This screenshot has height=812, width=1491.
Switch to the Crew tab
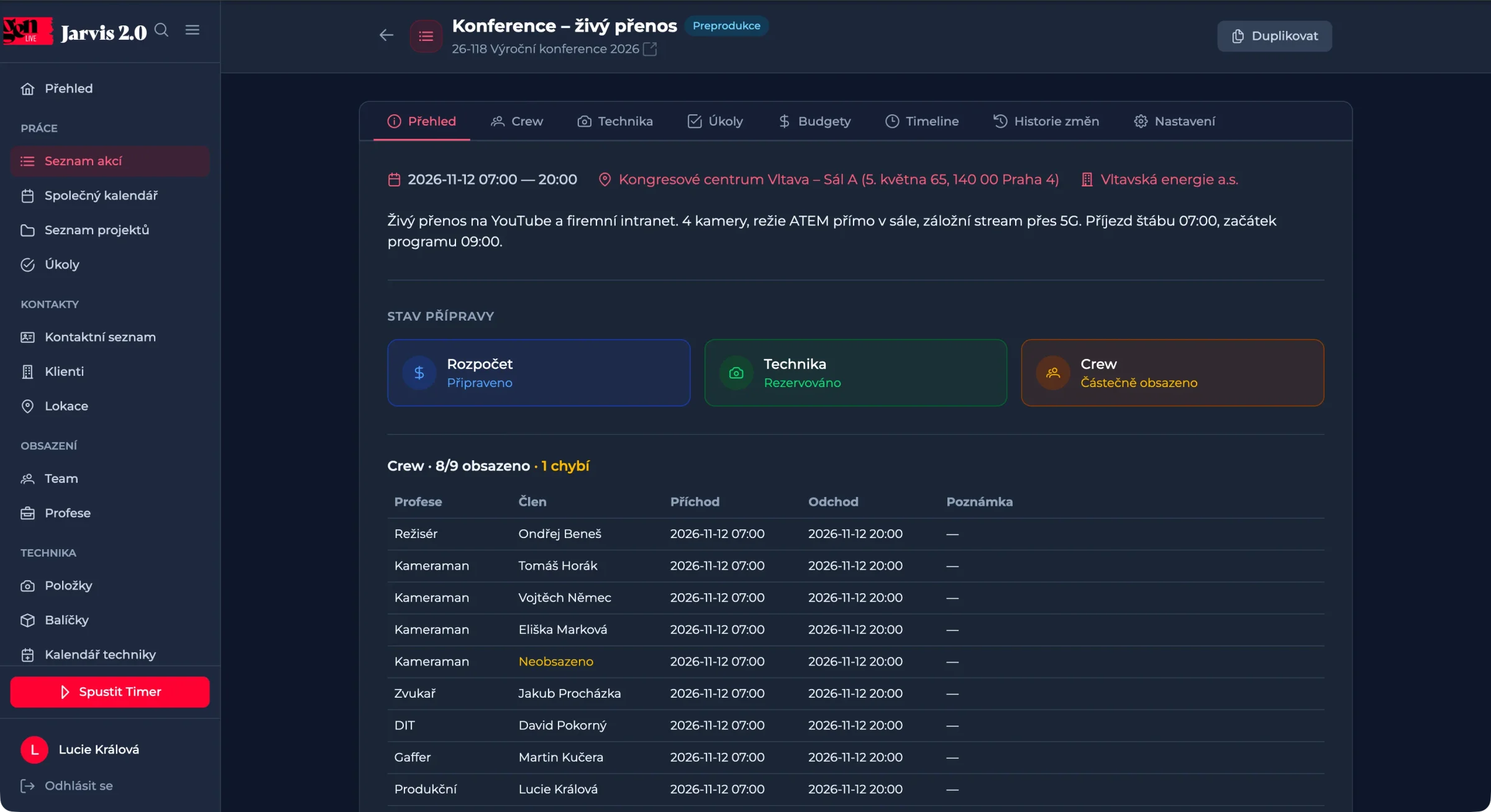click(517, 121)
